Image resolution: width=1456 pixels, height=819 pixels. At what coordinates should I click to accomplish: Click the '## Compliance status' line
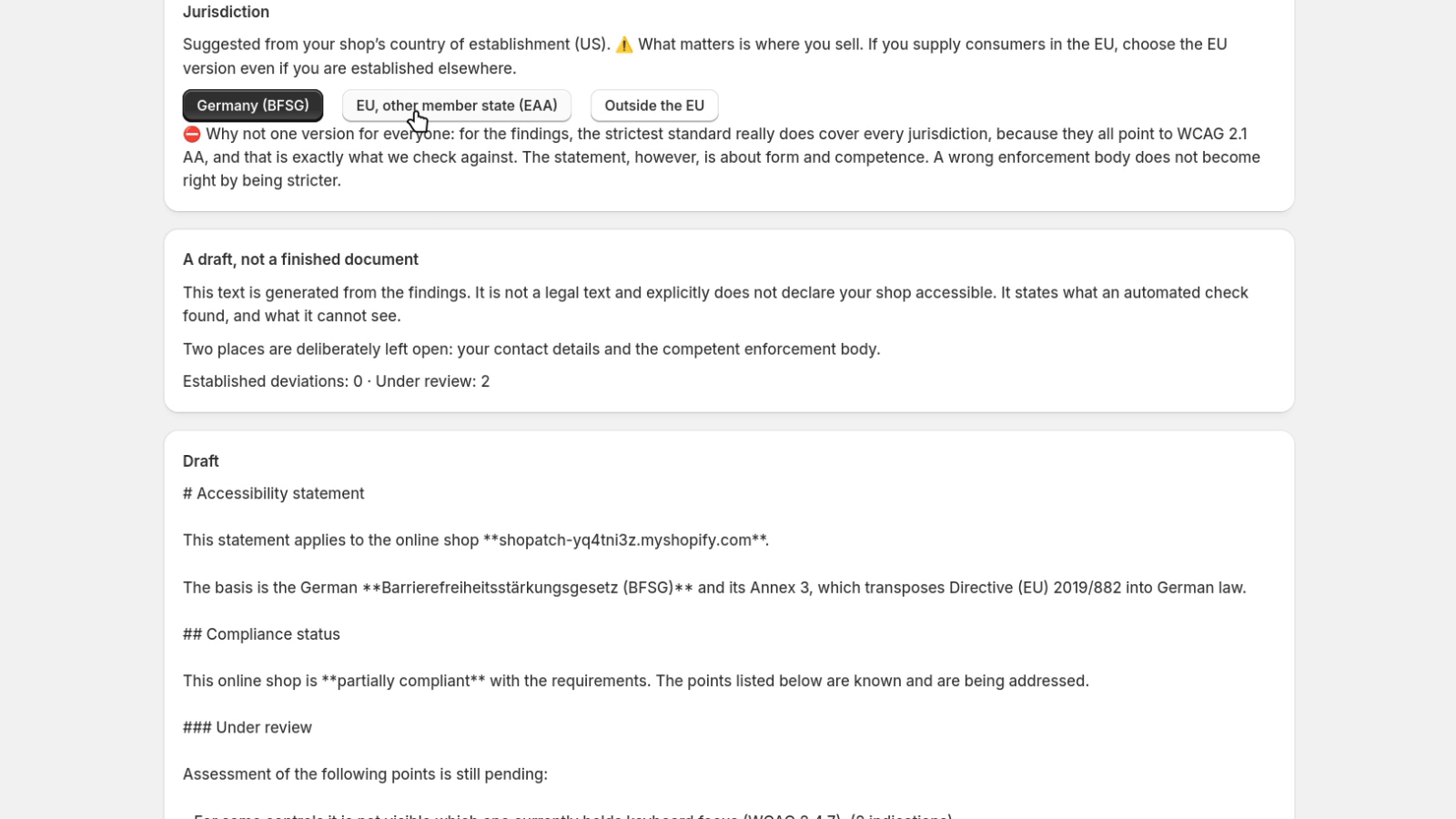[261, 634]
